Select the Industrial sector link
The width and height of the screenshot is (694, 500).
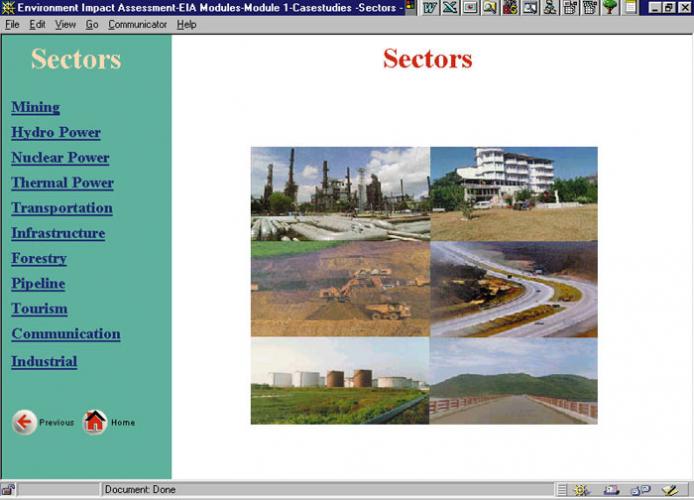[44, 362]
